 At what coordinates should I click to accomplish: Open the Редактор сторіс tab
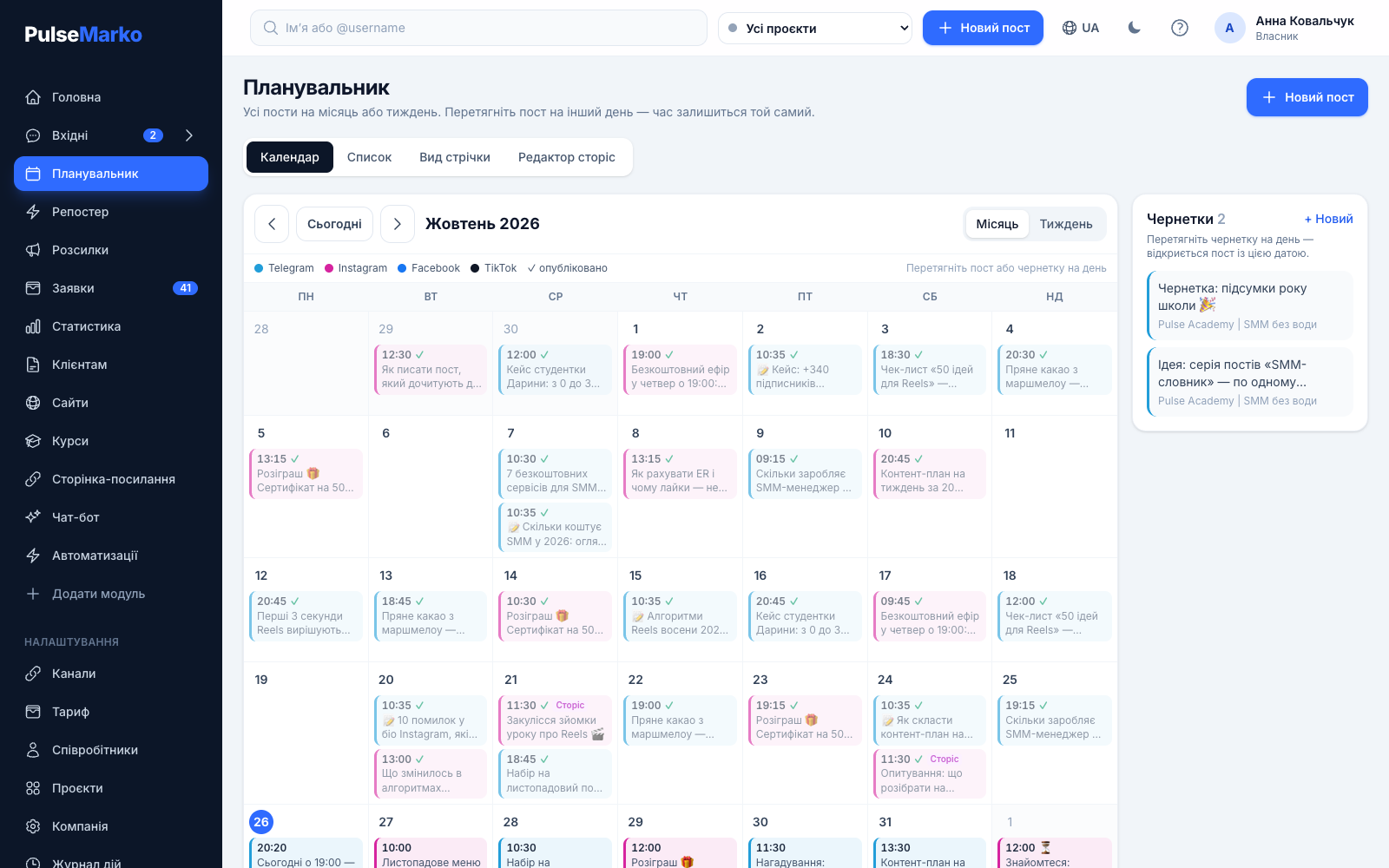[567, 157]
